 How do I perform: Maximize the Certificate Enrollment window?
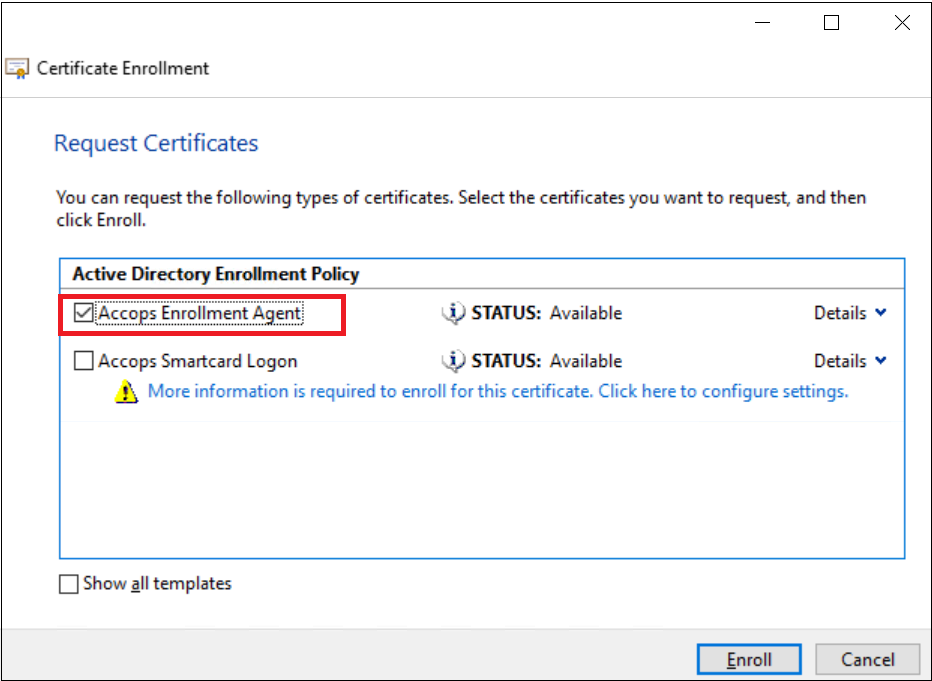tap(832, 23)
